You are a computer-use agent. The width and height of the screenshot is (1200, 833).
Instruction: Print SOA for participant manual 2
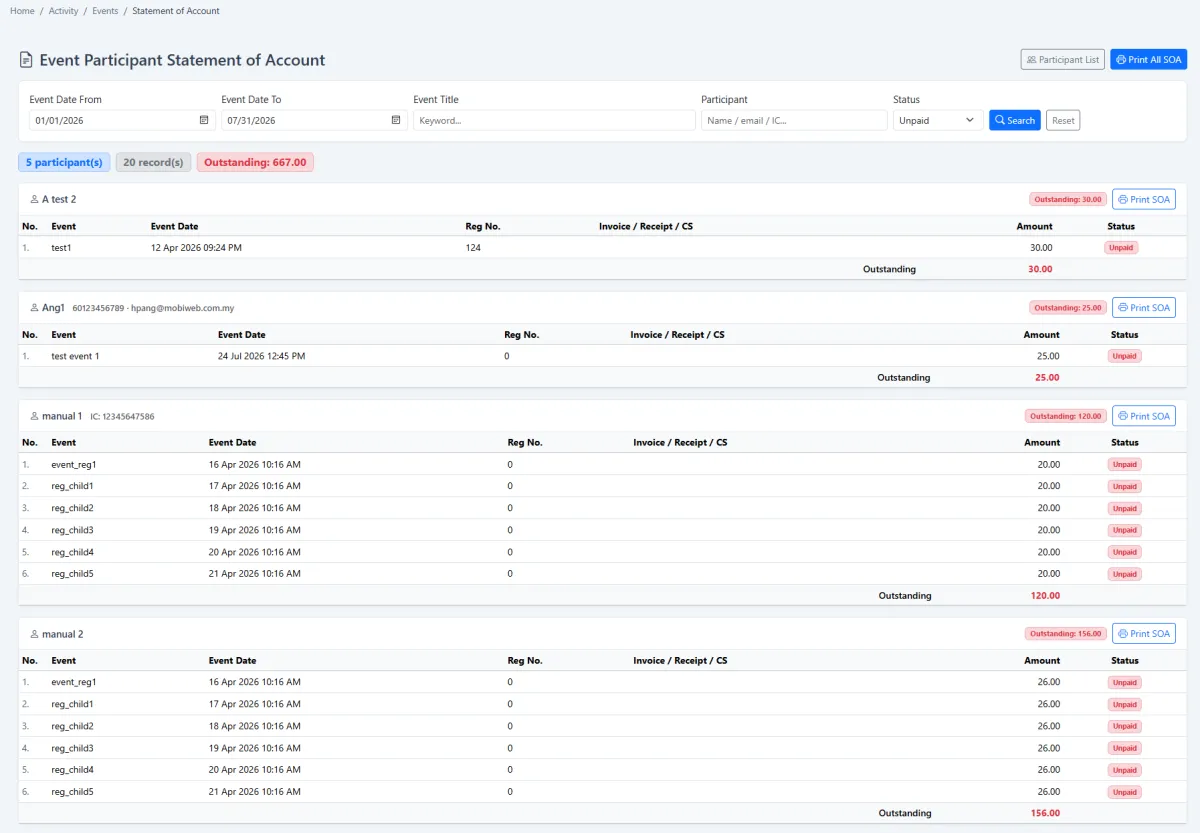click(x=1143, y=634)
